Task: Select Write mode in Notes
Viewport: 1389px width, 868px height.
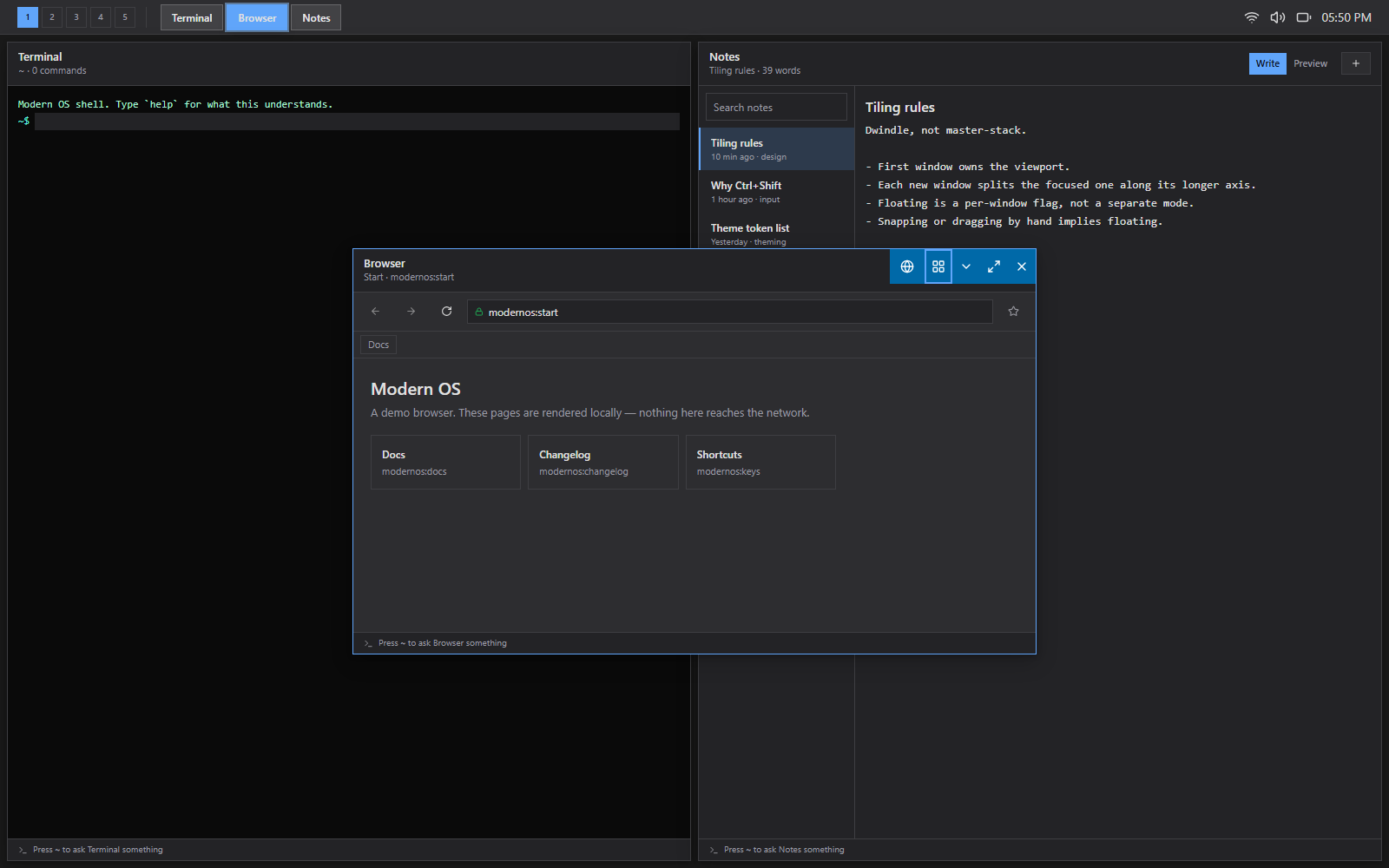Action: (x=1267, y=63)
